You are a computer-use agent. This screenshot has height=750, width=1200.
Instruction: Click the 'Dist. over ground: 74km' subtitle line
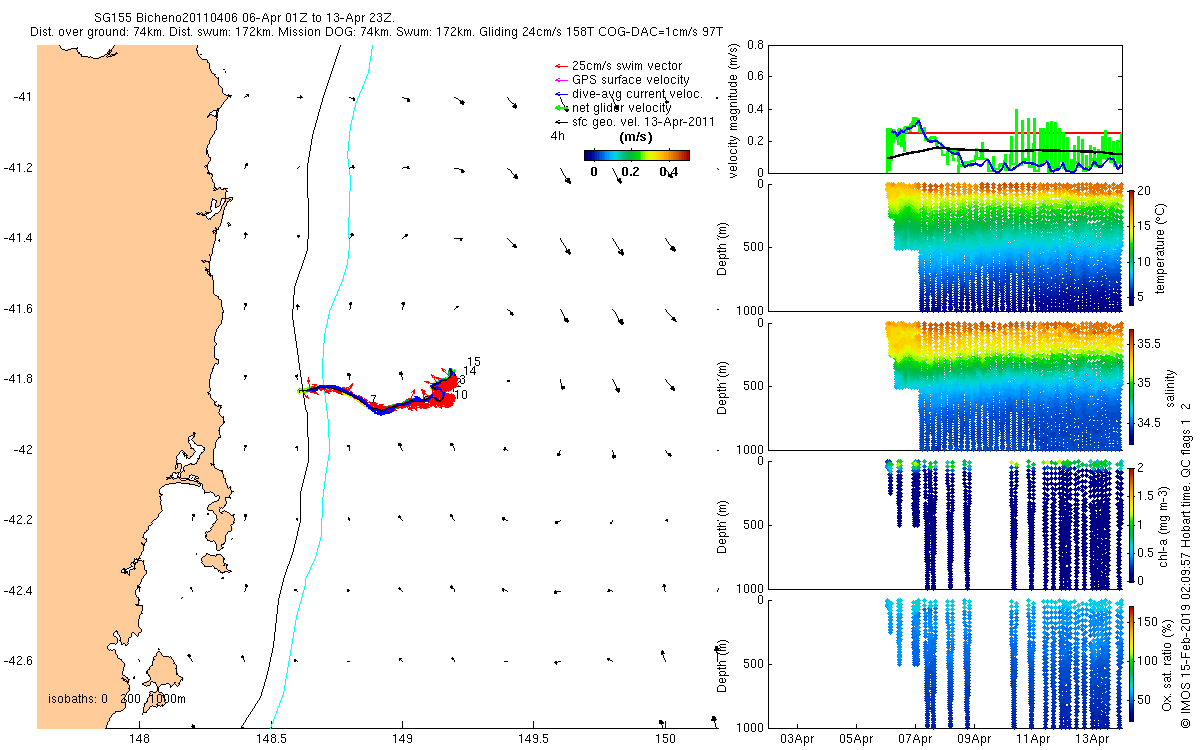pos(376,33)
